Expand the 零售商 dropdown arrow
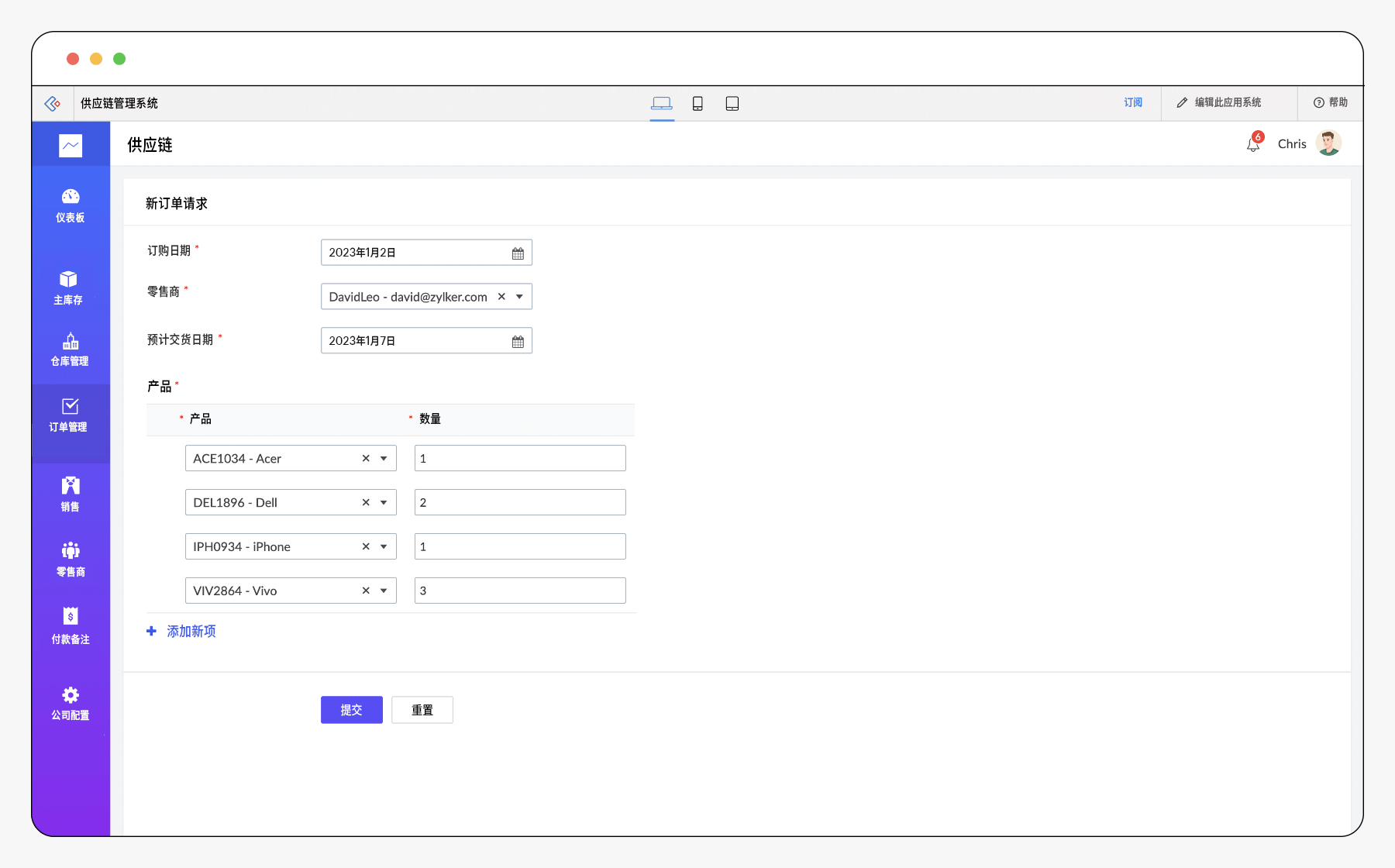The width and height of the screenshot is (1395, 868). pyautogui.click(x=519, y=297)
